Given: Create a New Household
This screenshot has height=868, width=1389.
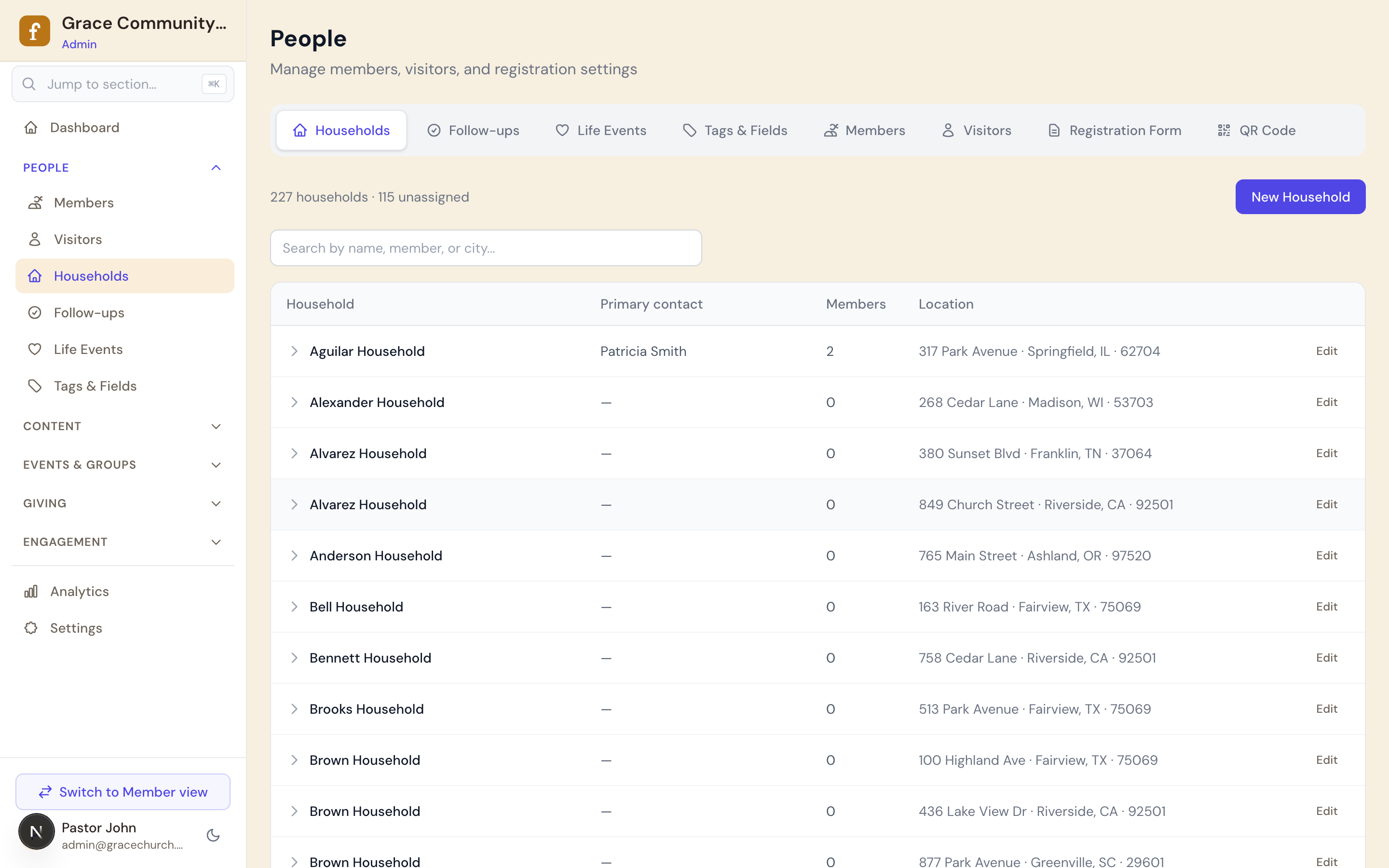Looking at the screenshot, I should click(1300, 197).
